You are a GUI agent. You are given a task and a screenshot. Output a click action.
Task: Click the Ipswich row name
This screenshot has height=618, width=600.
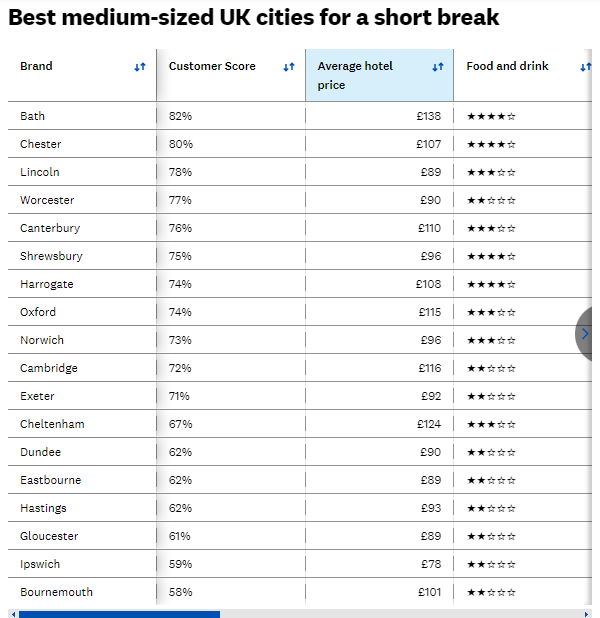click(40, 564)
